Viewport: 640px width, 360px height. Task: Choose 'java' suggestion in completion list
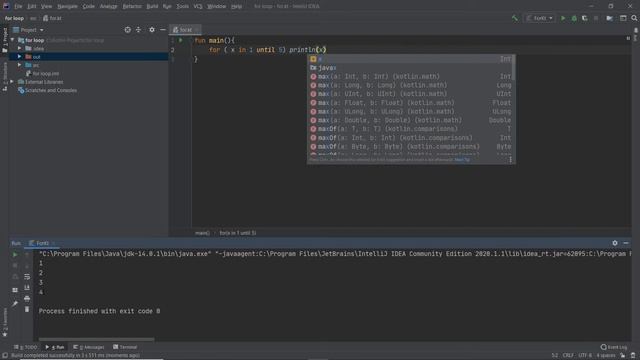tap(411, 68)
